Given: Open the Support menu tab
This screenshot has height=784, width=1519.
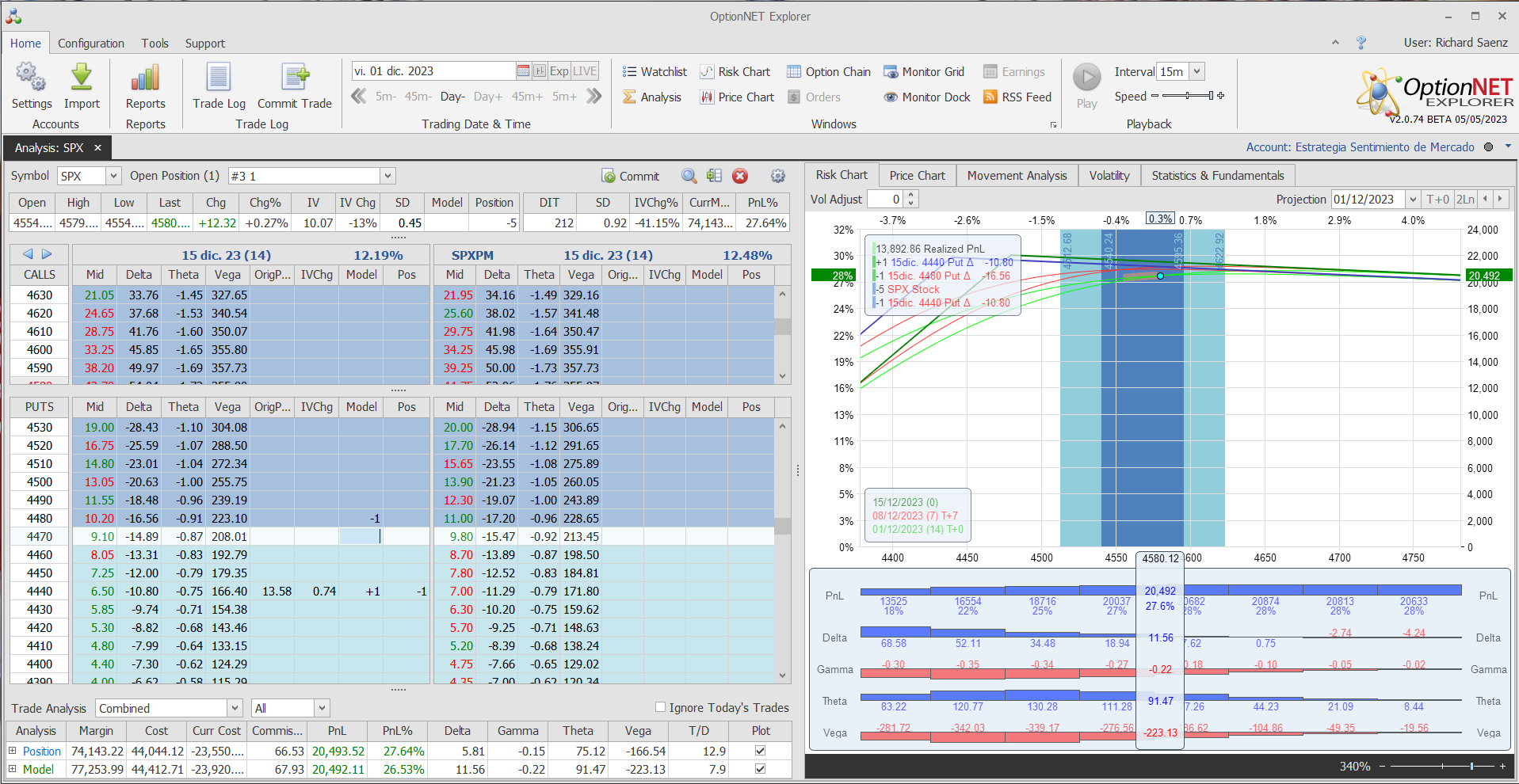Looking at the screenshot, I should point(204,44).
